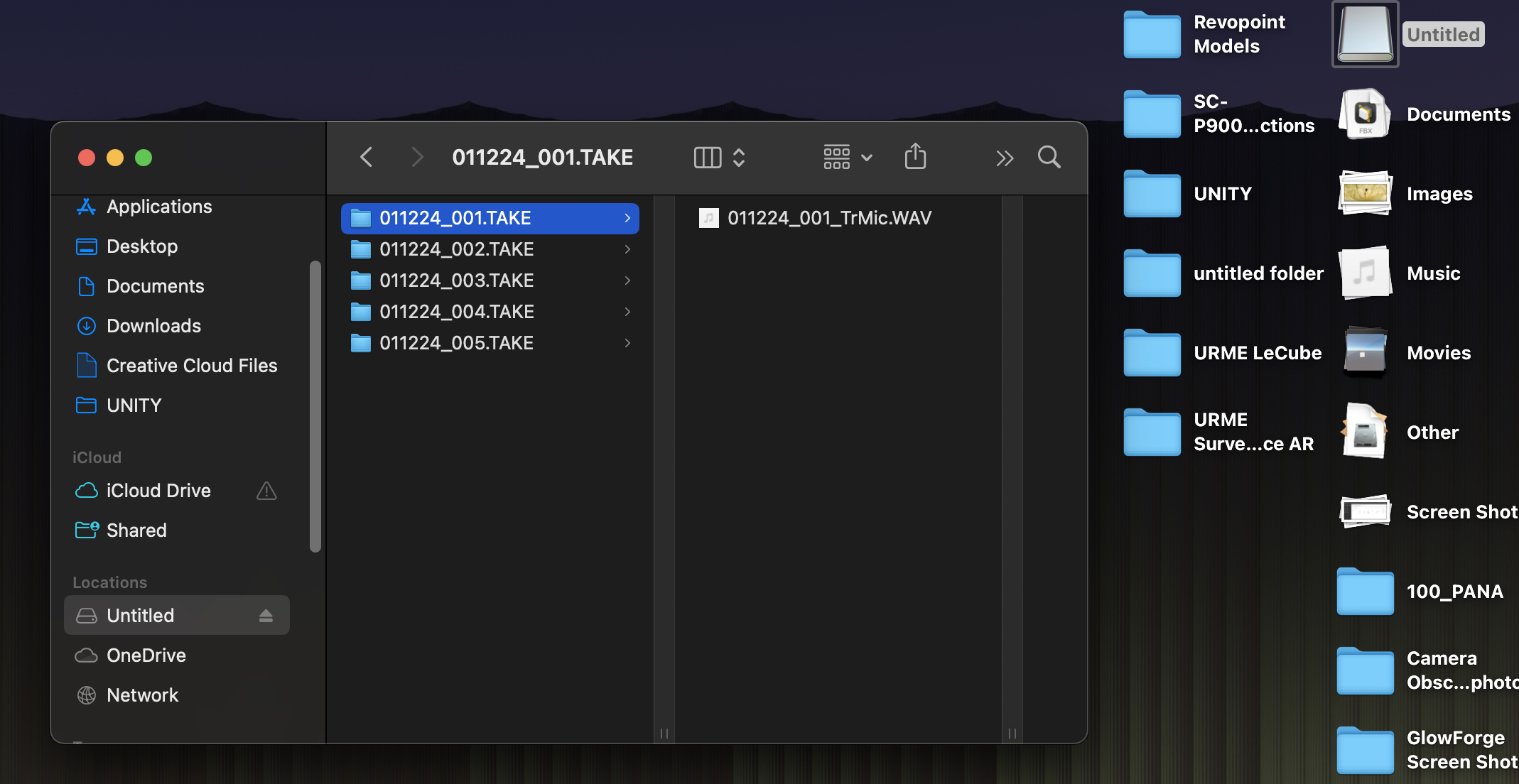1519x784 pixels.
Task: Toggle view mode up-down stepper arrows
Action: [x=739, y=157]
